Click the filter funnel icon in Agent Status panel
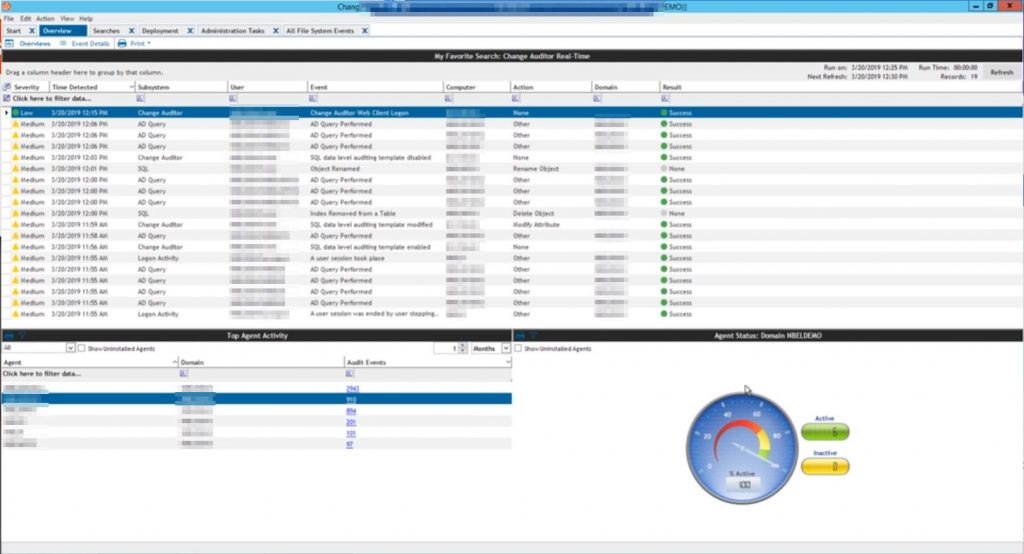Viewport: 1024px width, 554px height. pyautogui.click(x=531, y=337)
